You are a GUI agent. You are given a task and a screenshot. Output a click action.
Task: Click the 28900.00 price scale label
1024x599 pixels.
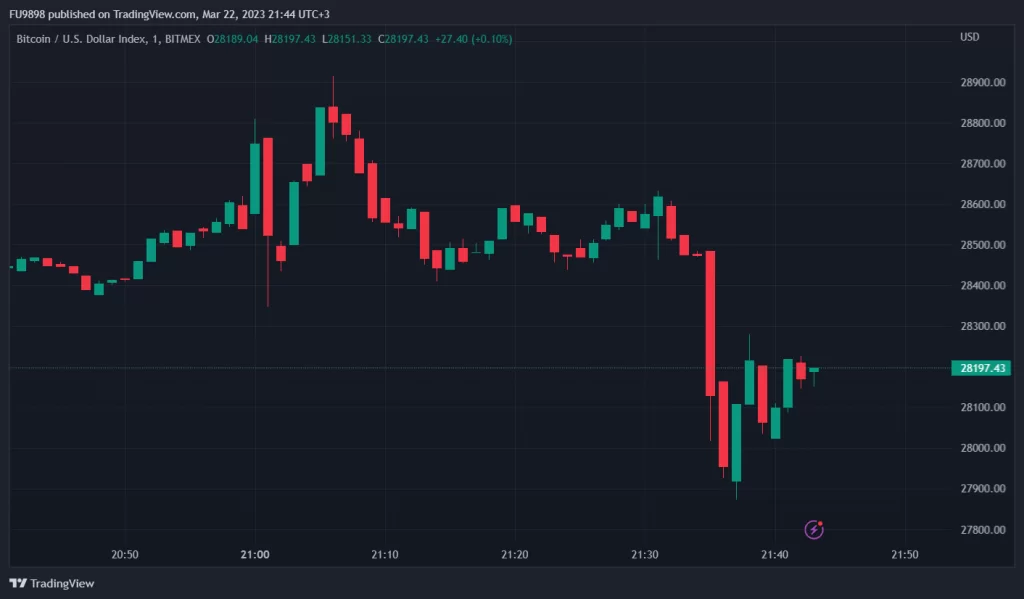pos(980,83)
